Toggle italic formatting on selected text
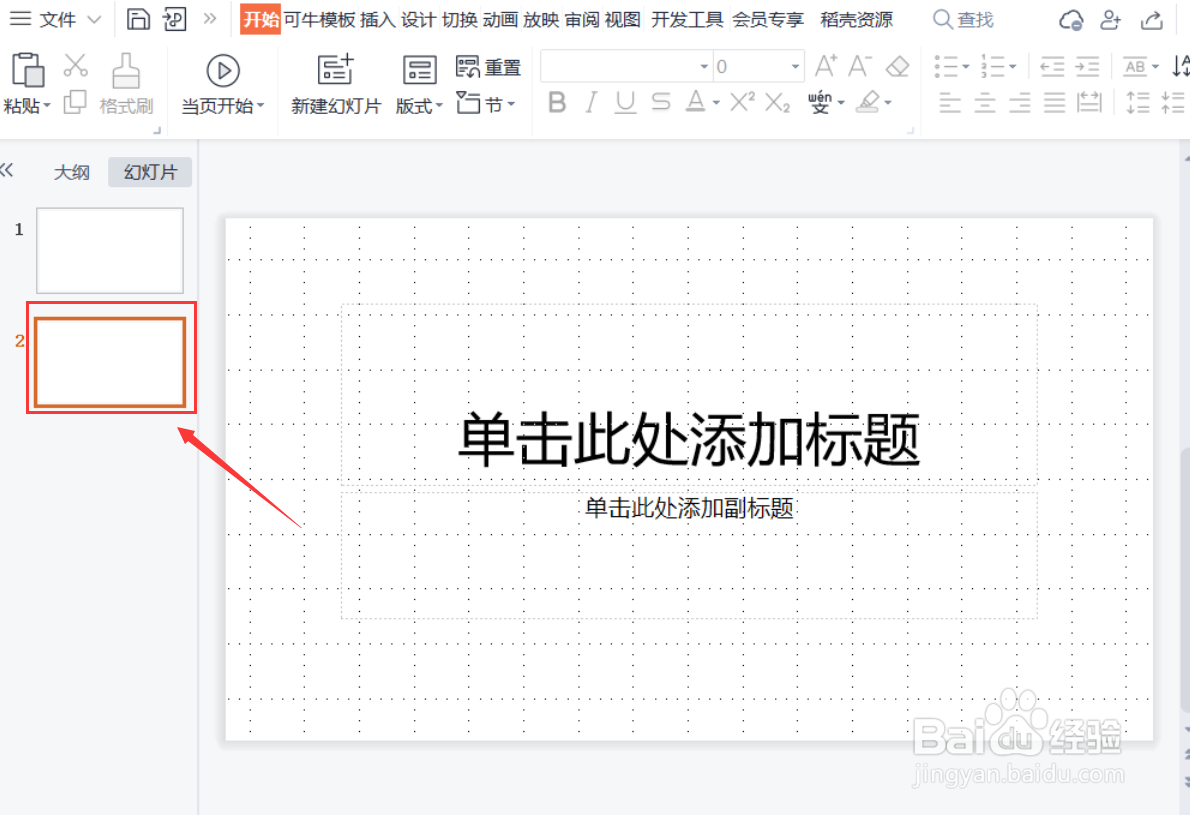Image resolution: width=1190 pixels, height=815 pixels. (591, 102)
